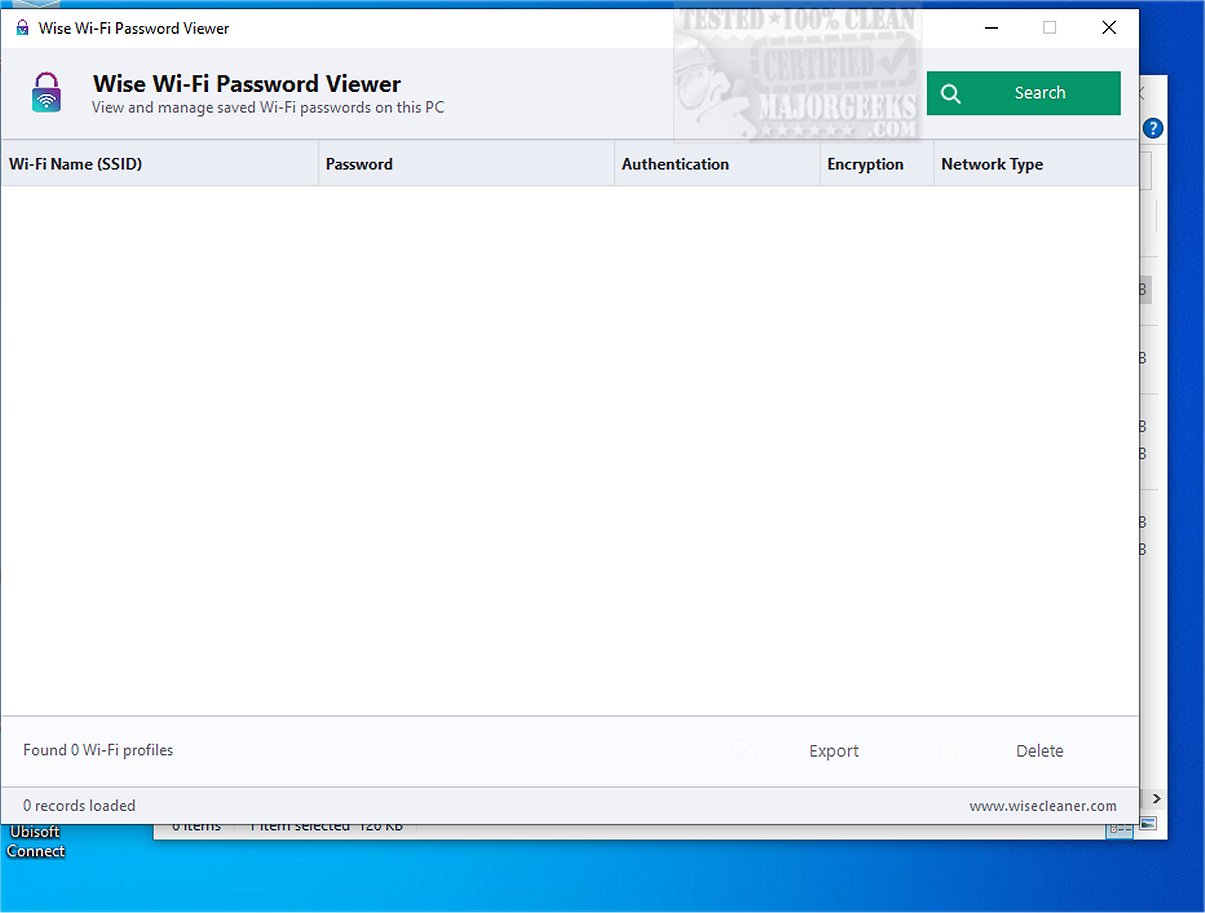Image resolution: width=1205 pixels, height=913 pixels.
Task: Sort by the Password column header
Action: [x=359, y=164]
